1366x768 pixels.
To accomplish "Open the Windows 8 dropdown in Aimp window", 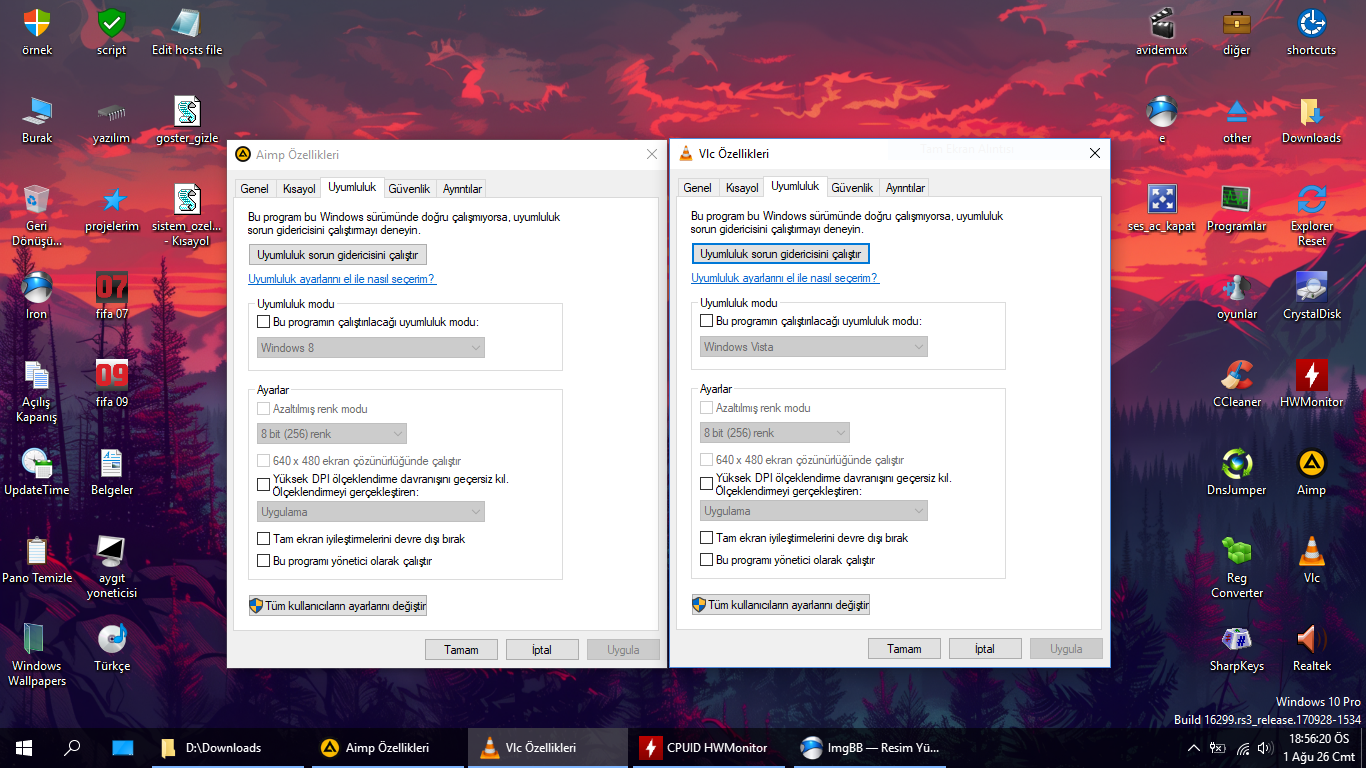I will (371, 348).
